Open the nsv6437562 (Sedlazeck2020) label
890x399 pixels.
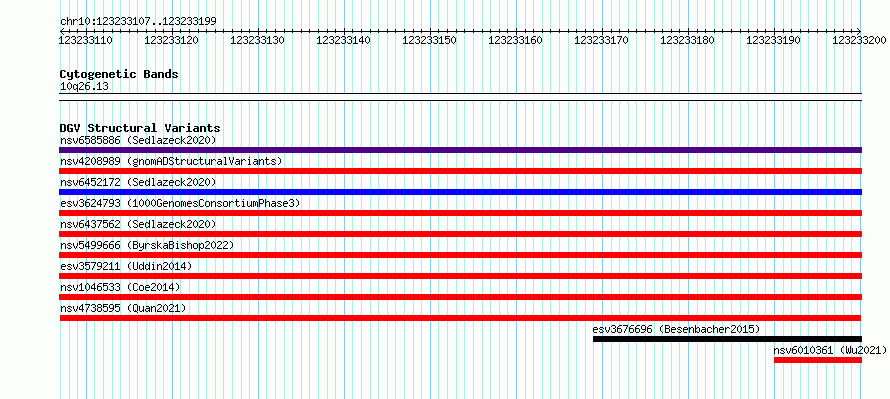coord(138,224)
